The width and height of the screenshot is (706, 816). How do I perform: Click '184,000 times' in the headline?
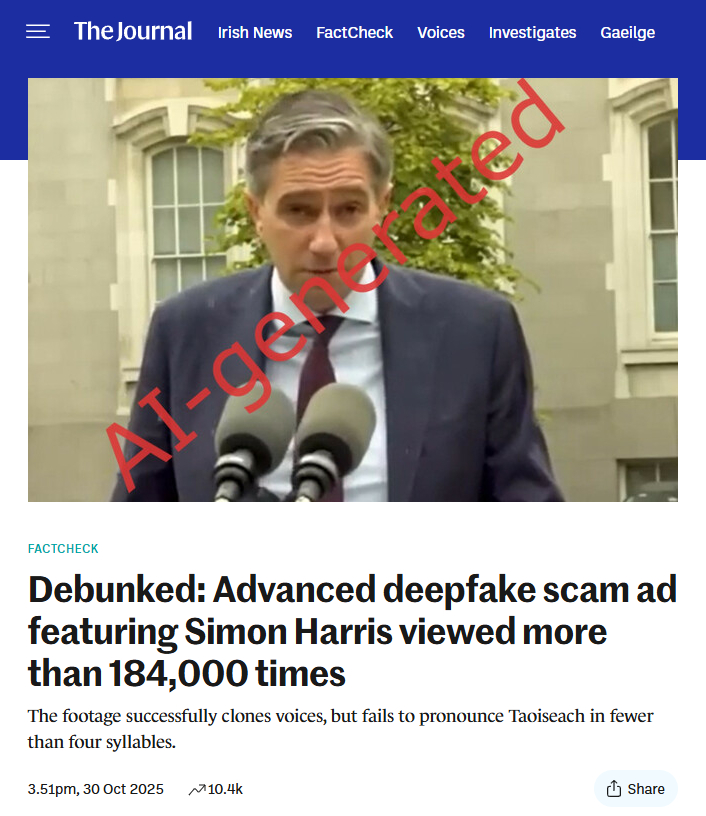227,673
